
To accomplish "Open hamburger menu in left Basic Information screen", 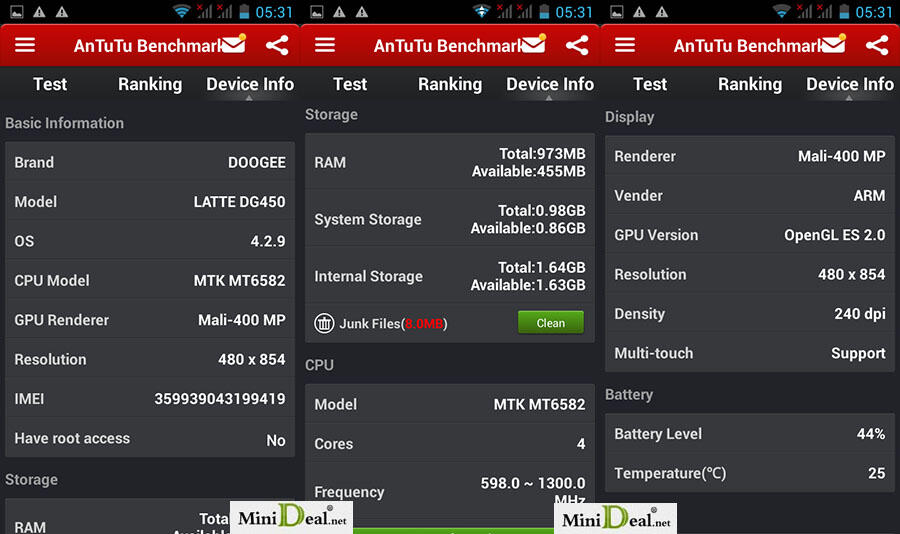I will (25, 45).
